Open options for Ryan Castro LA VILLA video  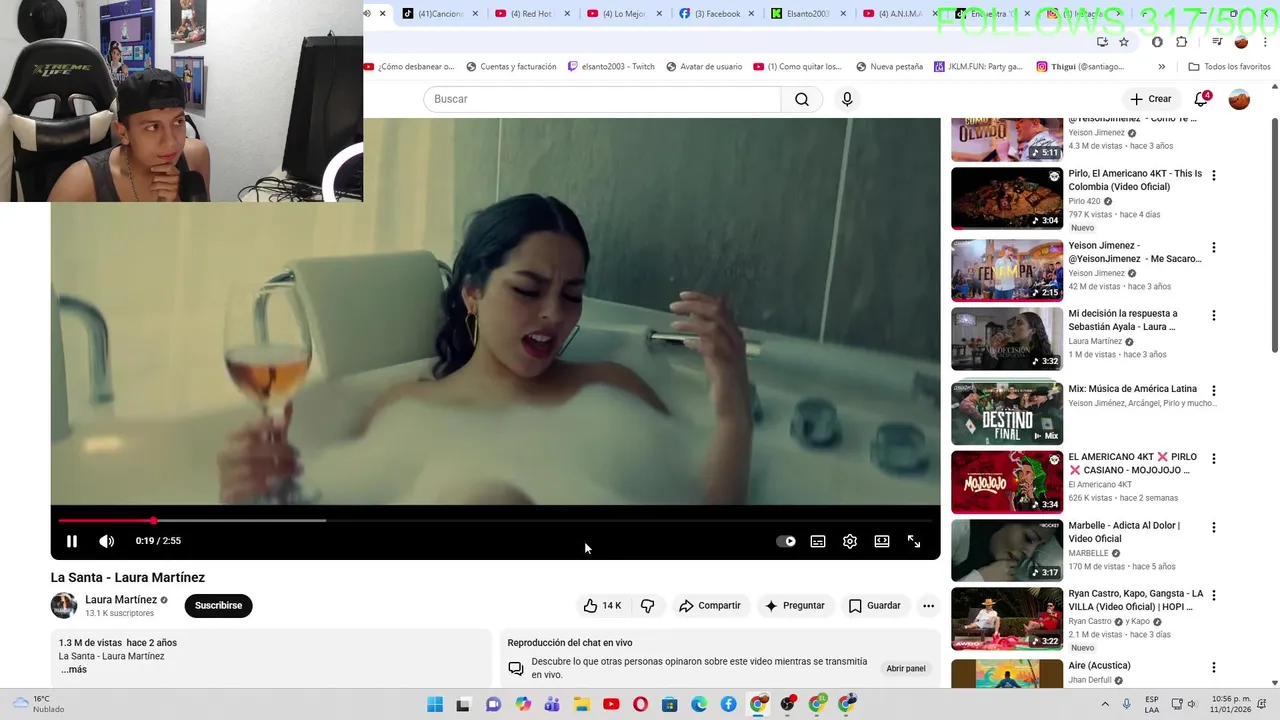1214,595
